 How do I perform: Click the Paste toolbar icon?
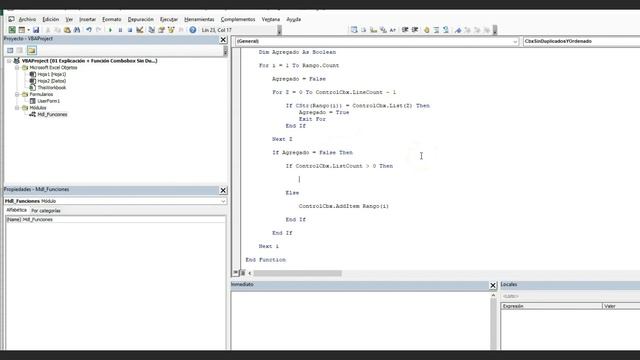67,30
